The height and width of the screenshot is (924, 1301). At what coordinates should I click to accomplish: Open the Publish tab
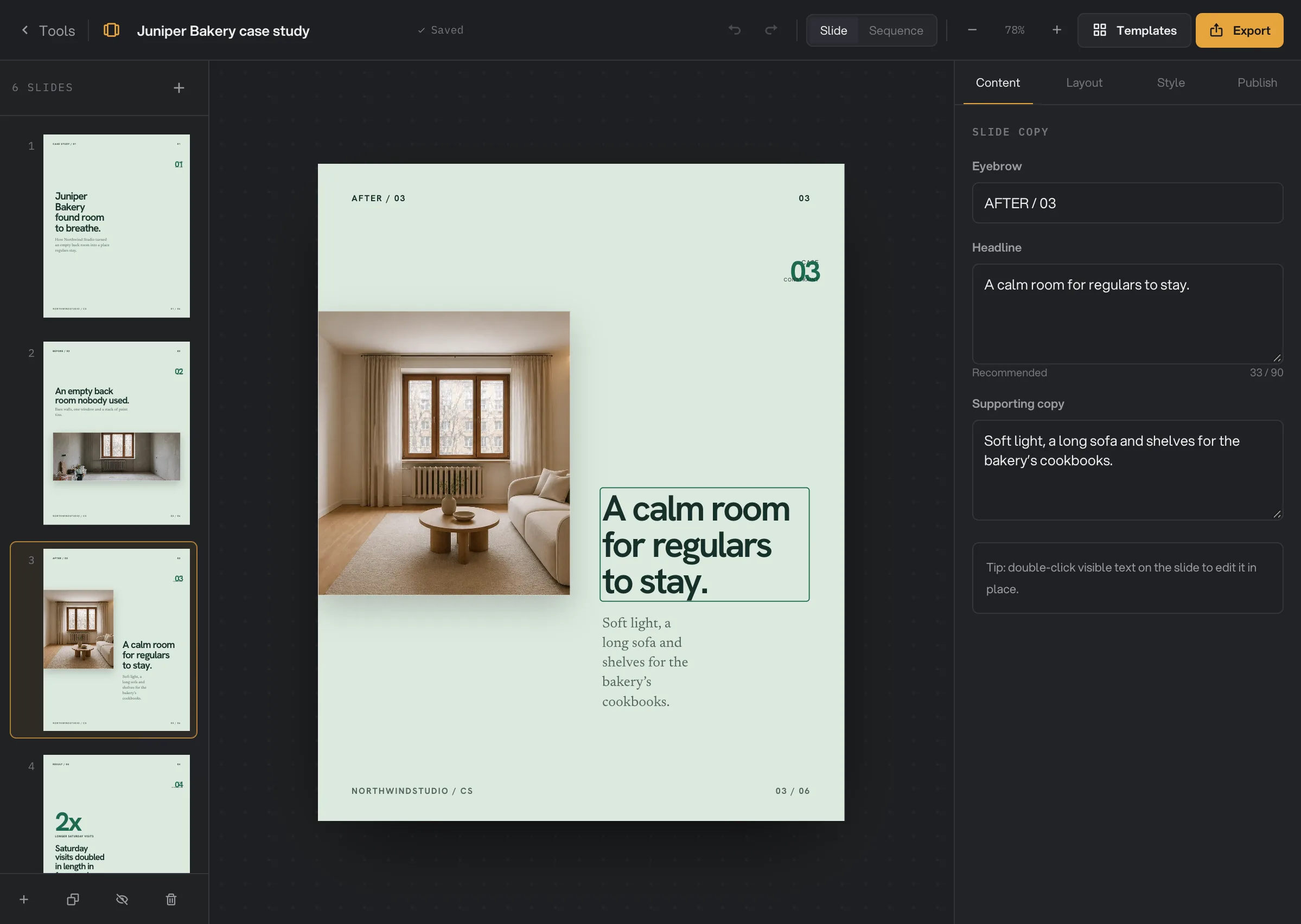(x=1257, y=82)
